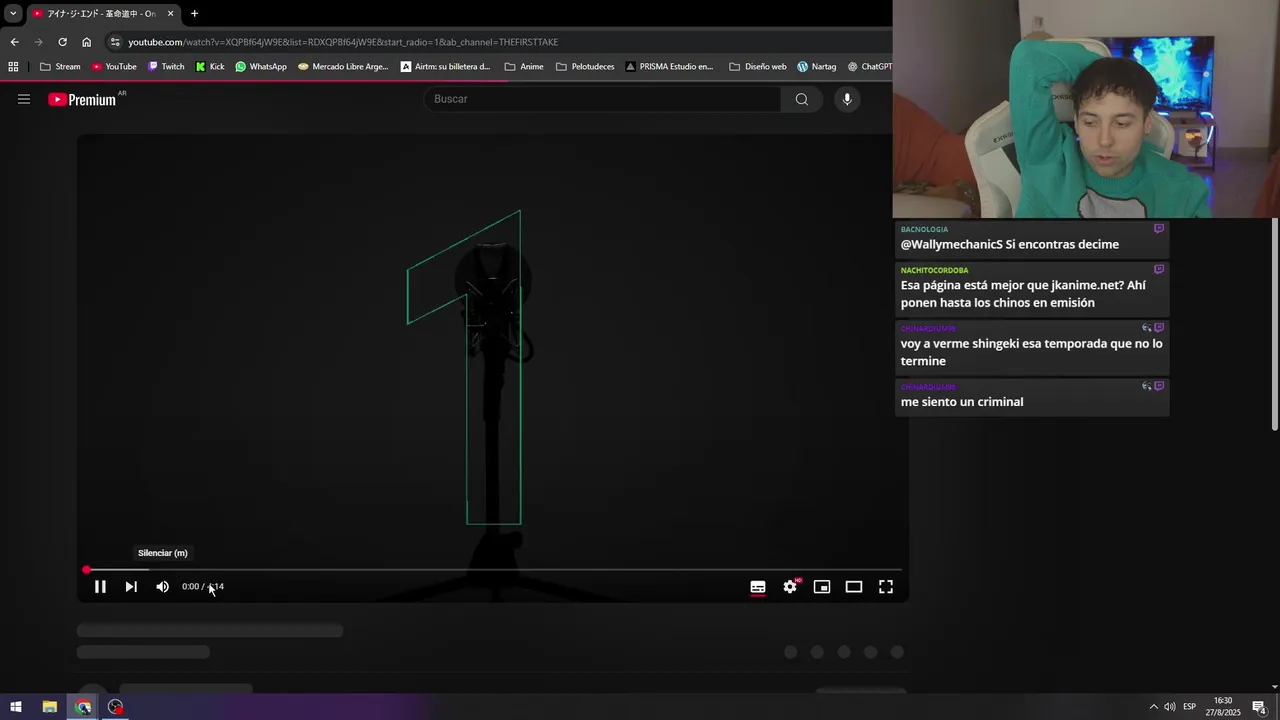
Task: Close the current YouTube tab
Action: click(171, 13)
